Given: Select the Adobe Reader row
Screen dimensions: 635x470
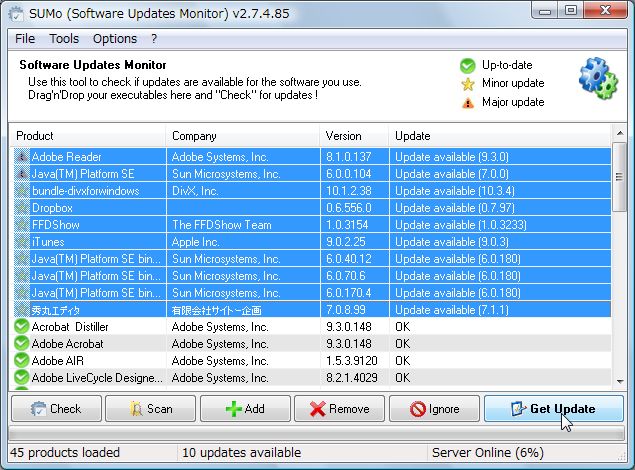Looking at the screenshot, I should click(312, 157).
